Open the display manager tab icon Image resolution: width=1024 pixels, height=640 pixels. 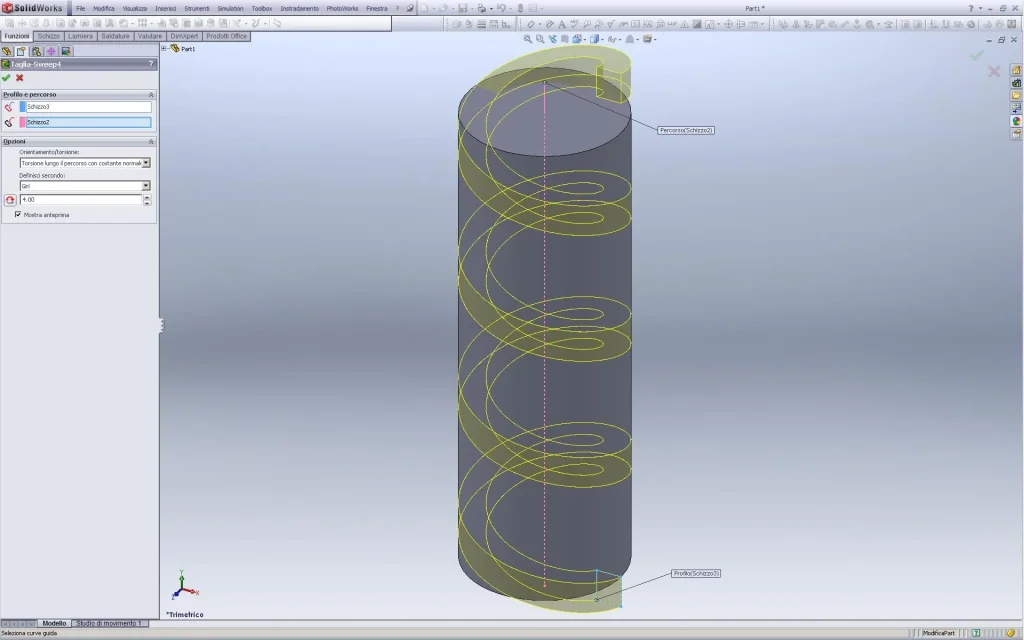[66, 51]
